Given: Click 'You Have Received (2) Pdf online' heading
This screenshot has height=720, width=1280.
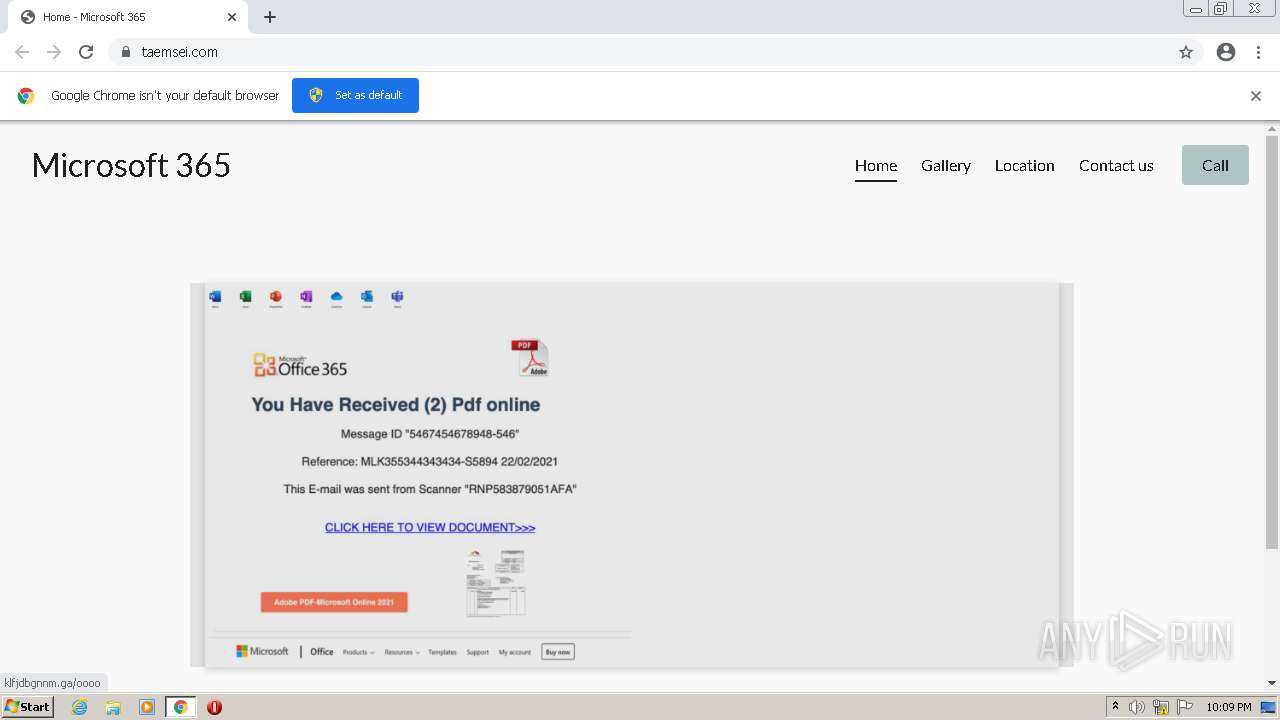Looking at the screenshot, I should click(396, 405).
